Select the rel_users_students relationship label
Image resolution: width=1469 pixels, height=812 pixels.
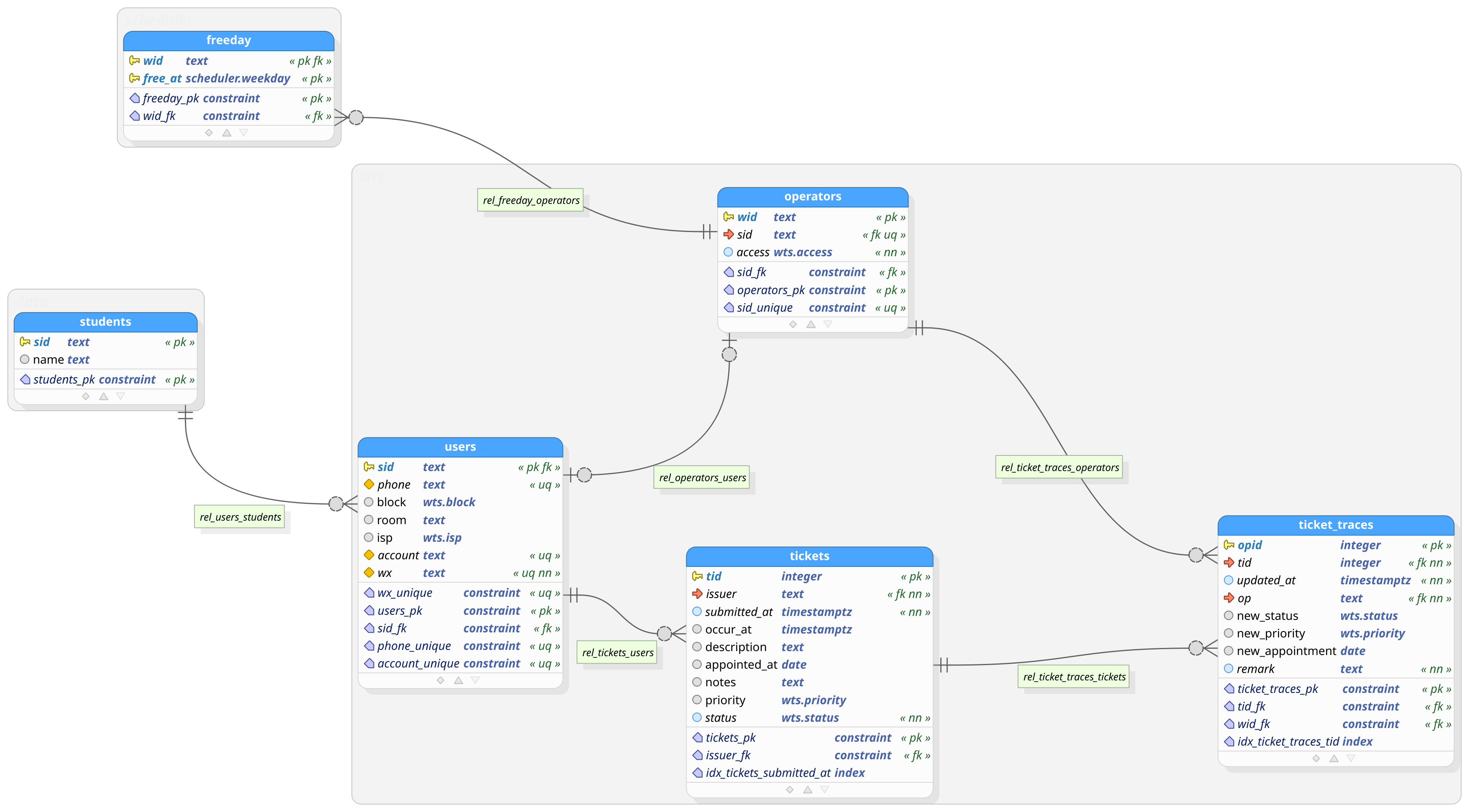tap(240, 517)
